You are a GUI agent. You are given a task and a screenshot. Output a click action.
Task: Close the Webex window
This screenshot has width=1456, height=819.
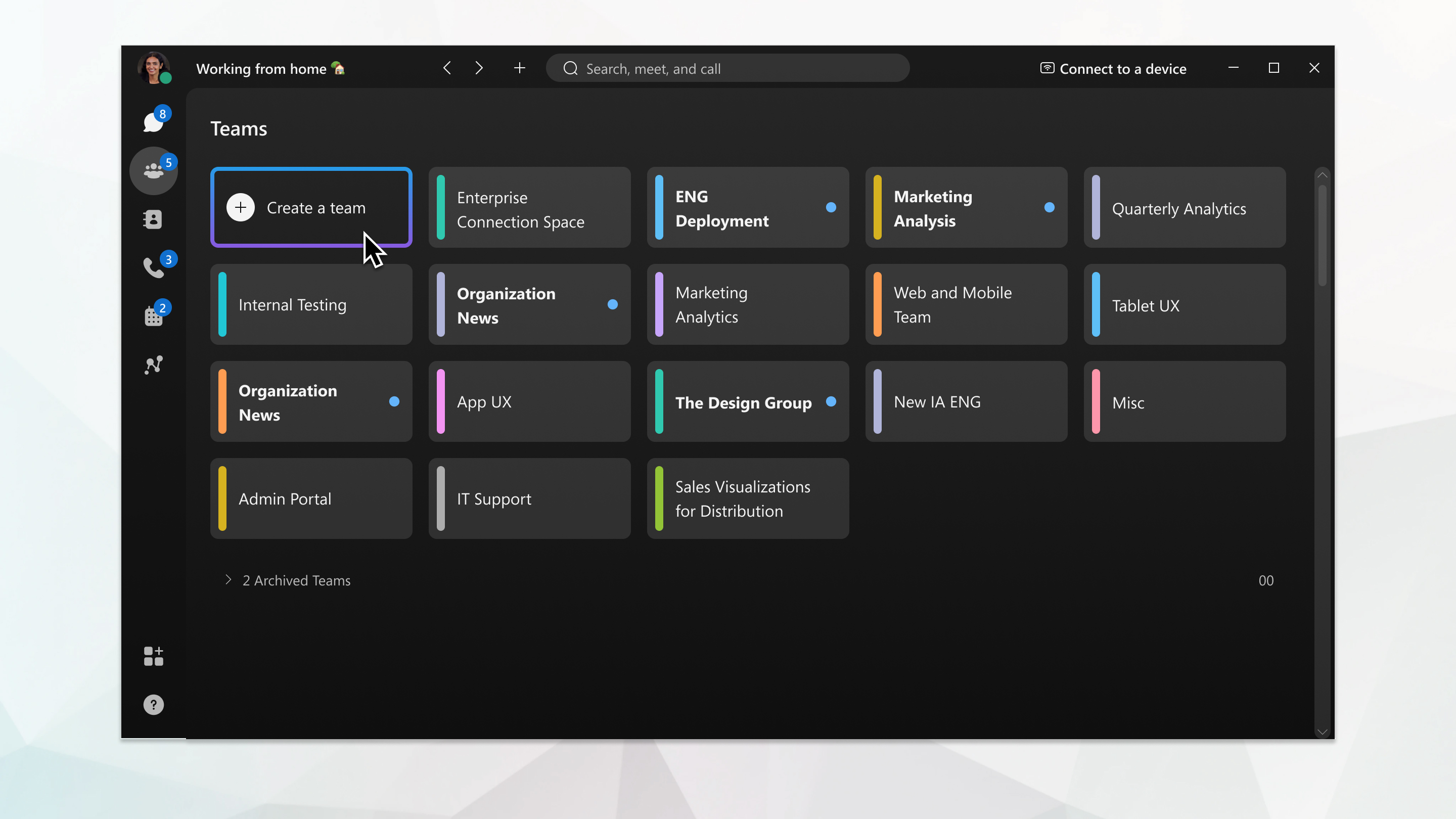click(1314, 68)
